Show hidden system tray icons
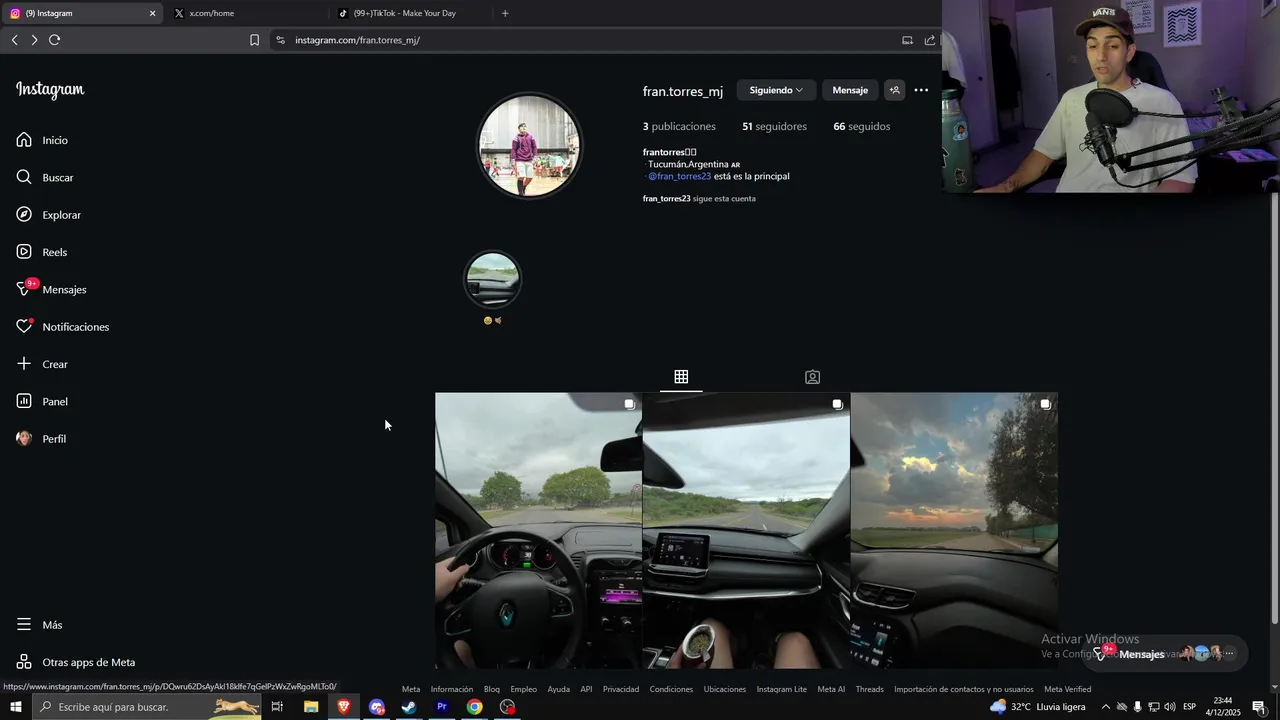1280x720 pixels. click(x=1105, y=707)
